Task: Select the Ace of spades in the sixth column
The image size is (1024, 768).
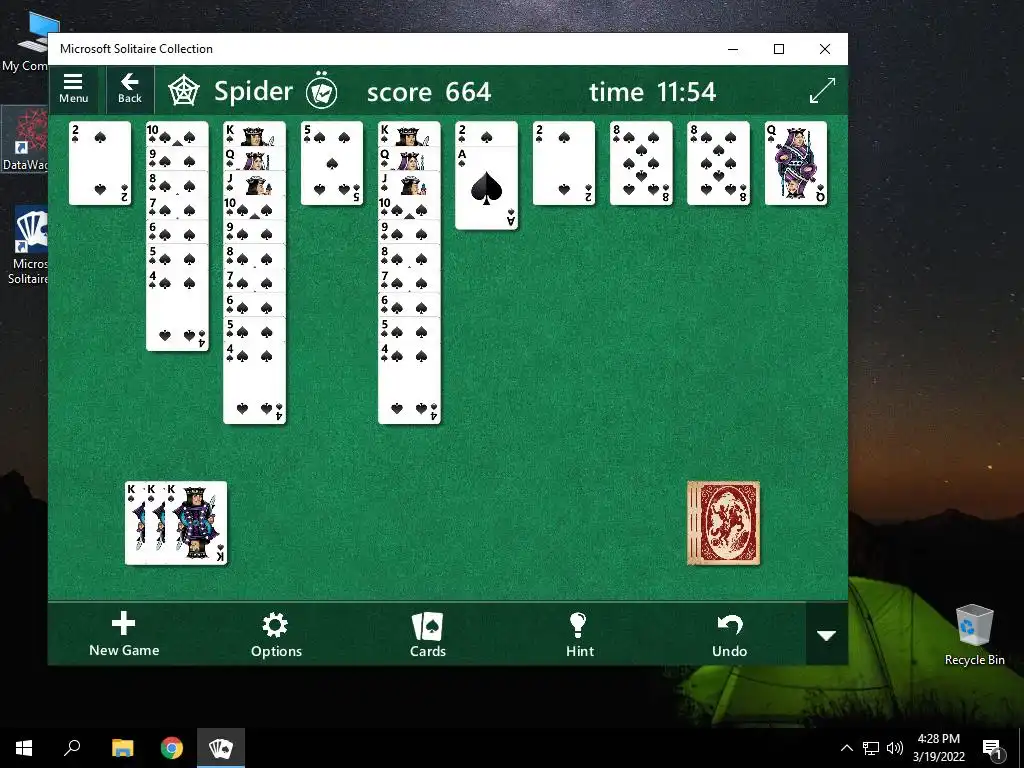Action: click(487, 188)
